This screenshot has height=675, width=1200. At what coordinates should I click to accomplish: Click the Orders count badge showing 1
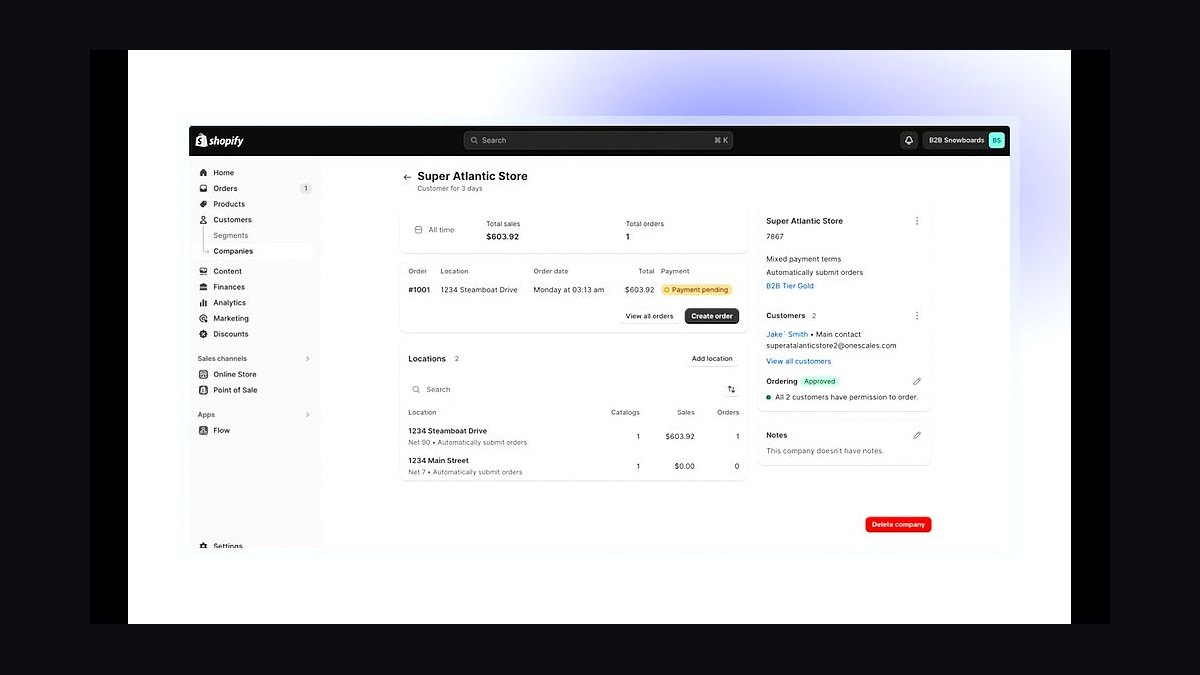tap(306, 188)
